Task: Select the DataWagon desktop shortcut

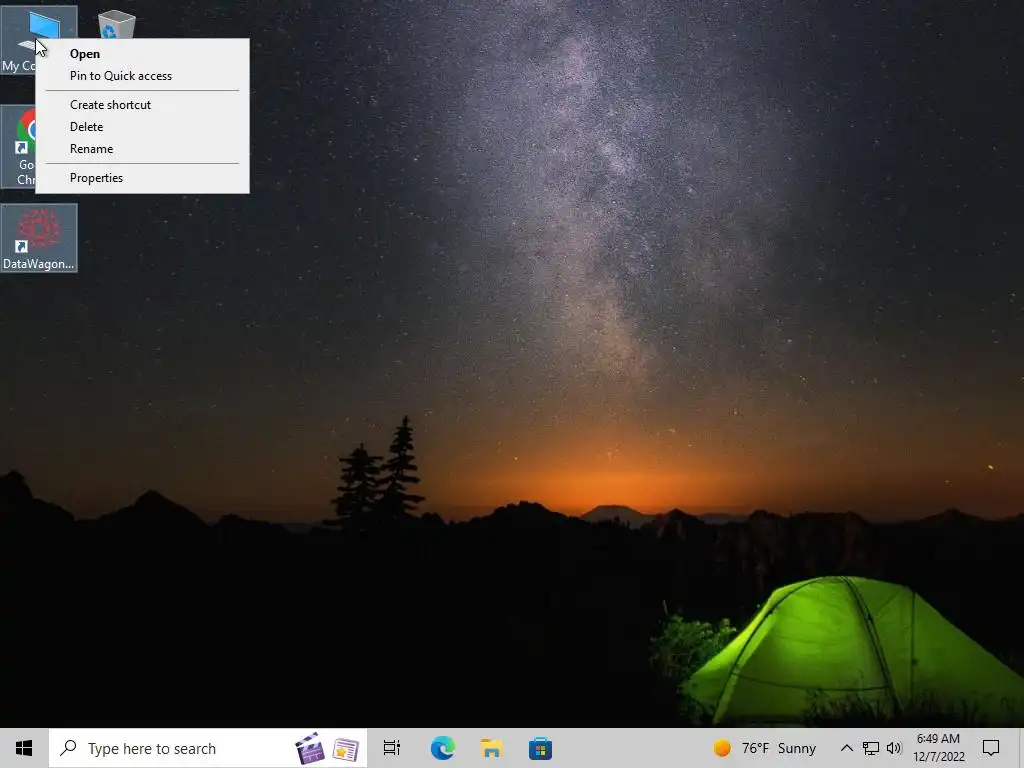Action: coord(39,238)
